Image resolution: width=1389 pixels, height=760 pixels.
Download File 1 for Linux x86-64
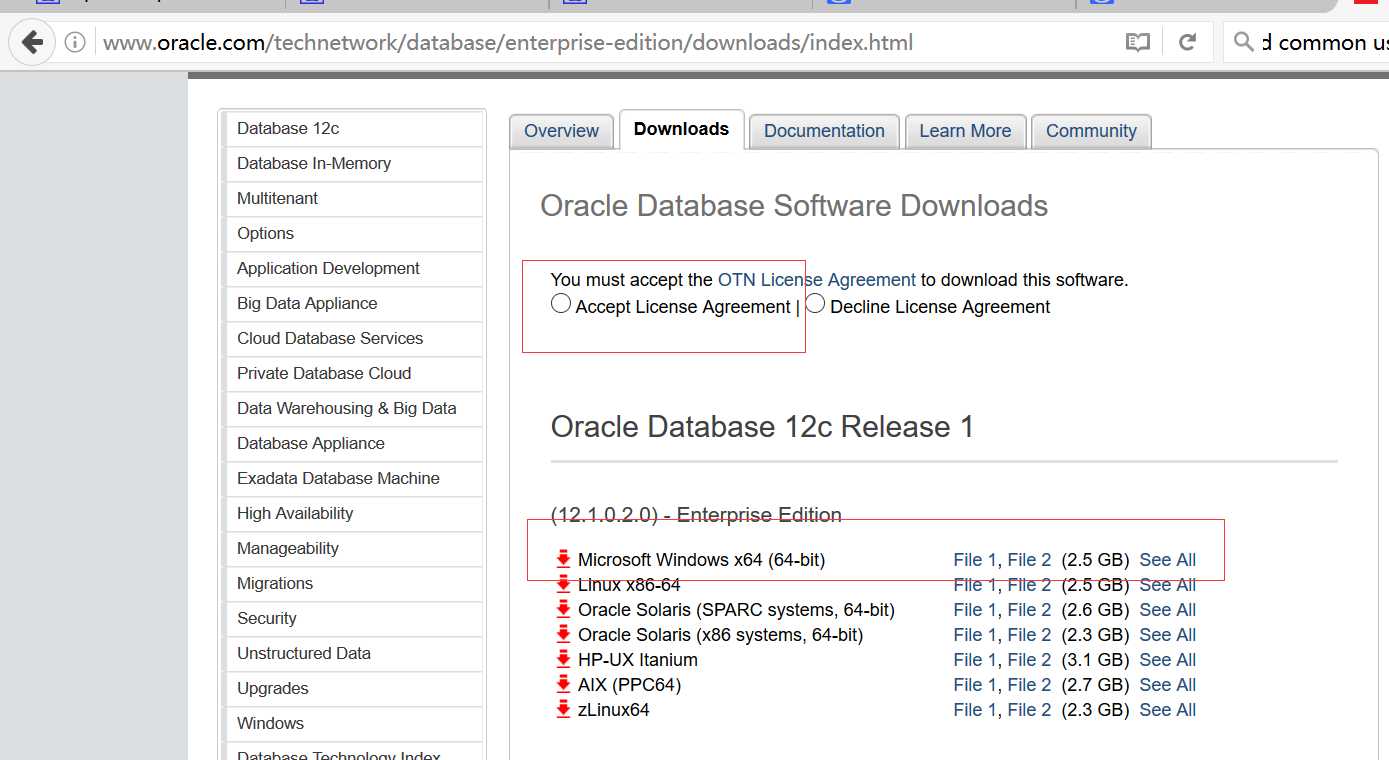(975, 585)
